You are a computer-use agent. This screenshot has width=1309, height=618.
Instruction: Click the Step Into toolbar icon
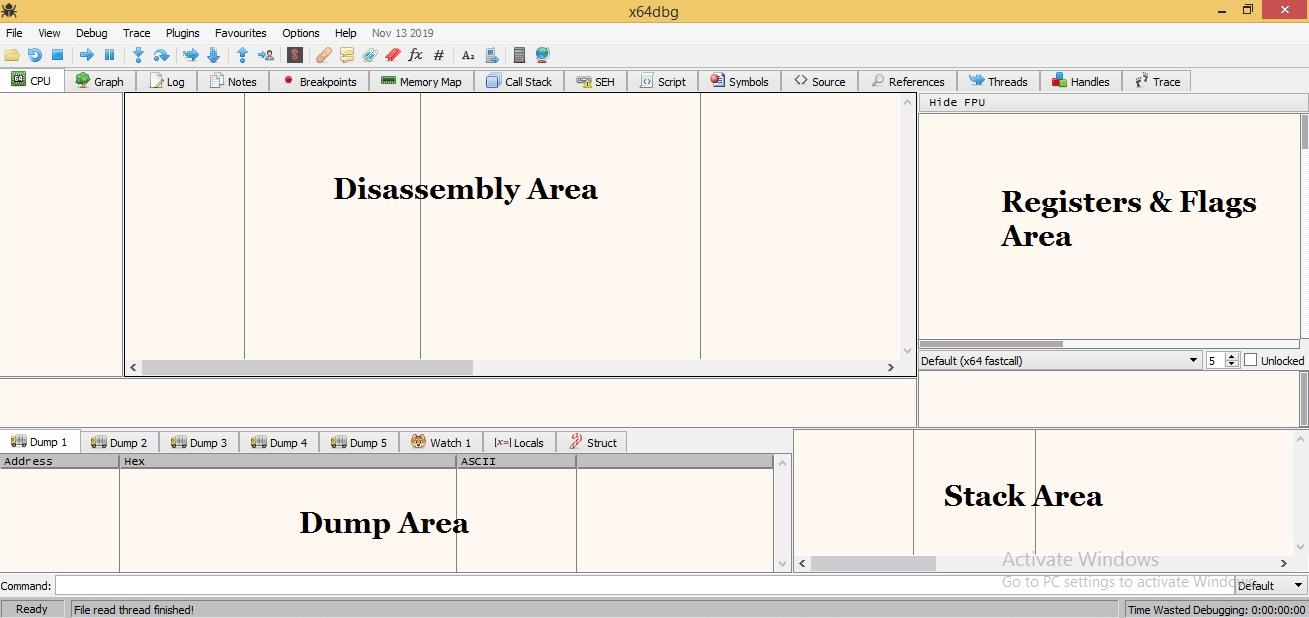click(x=138, y=55)
